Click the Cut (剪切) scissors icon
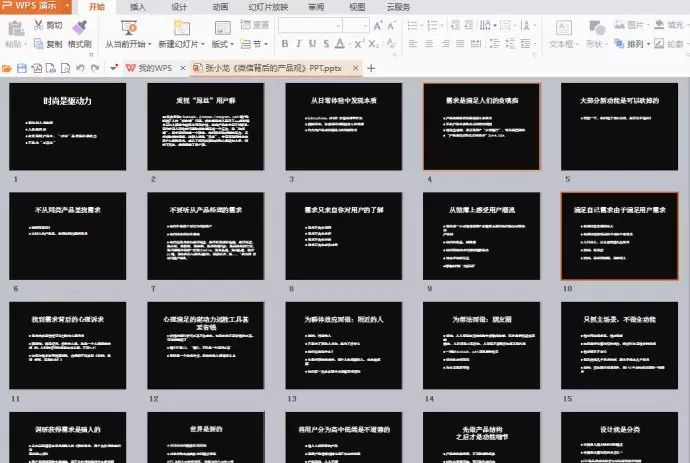 [39, 25]
